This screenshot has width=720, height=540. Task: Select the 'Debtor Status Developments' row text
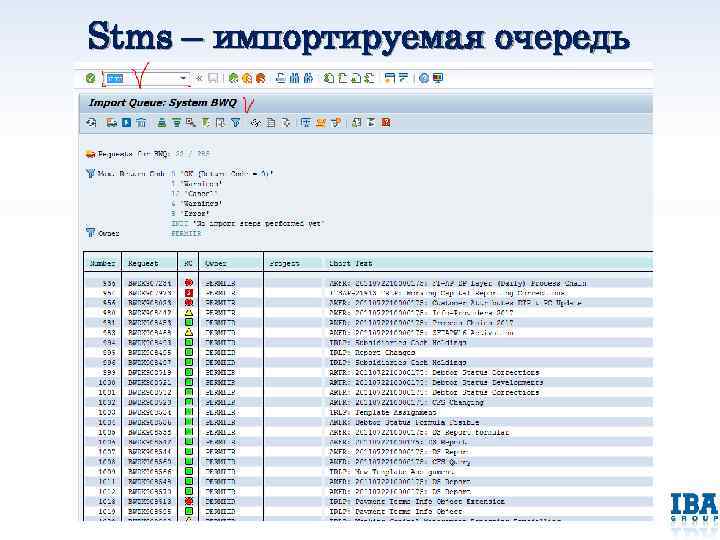(436, 382)
